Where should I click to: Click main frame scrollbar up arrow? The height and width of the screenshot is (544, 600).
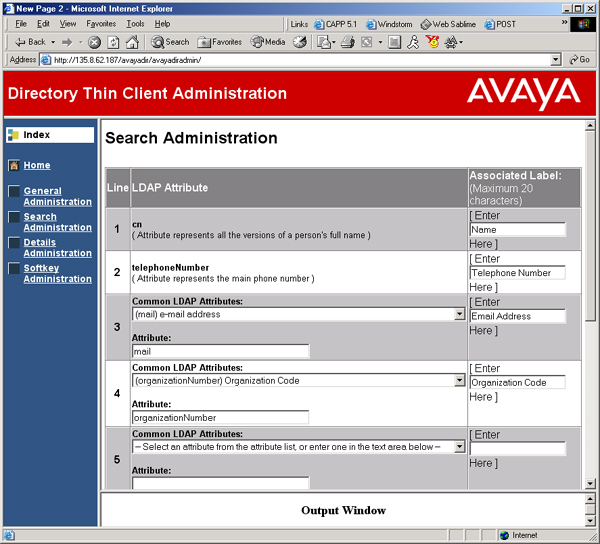[x=590, y=125]
